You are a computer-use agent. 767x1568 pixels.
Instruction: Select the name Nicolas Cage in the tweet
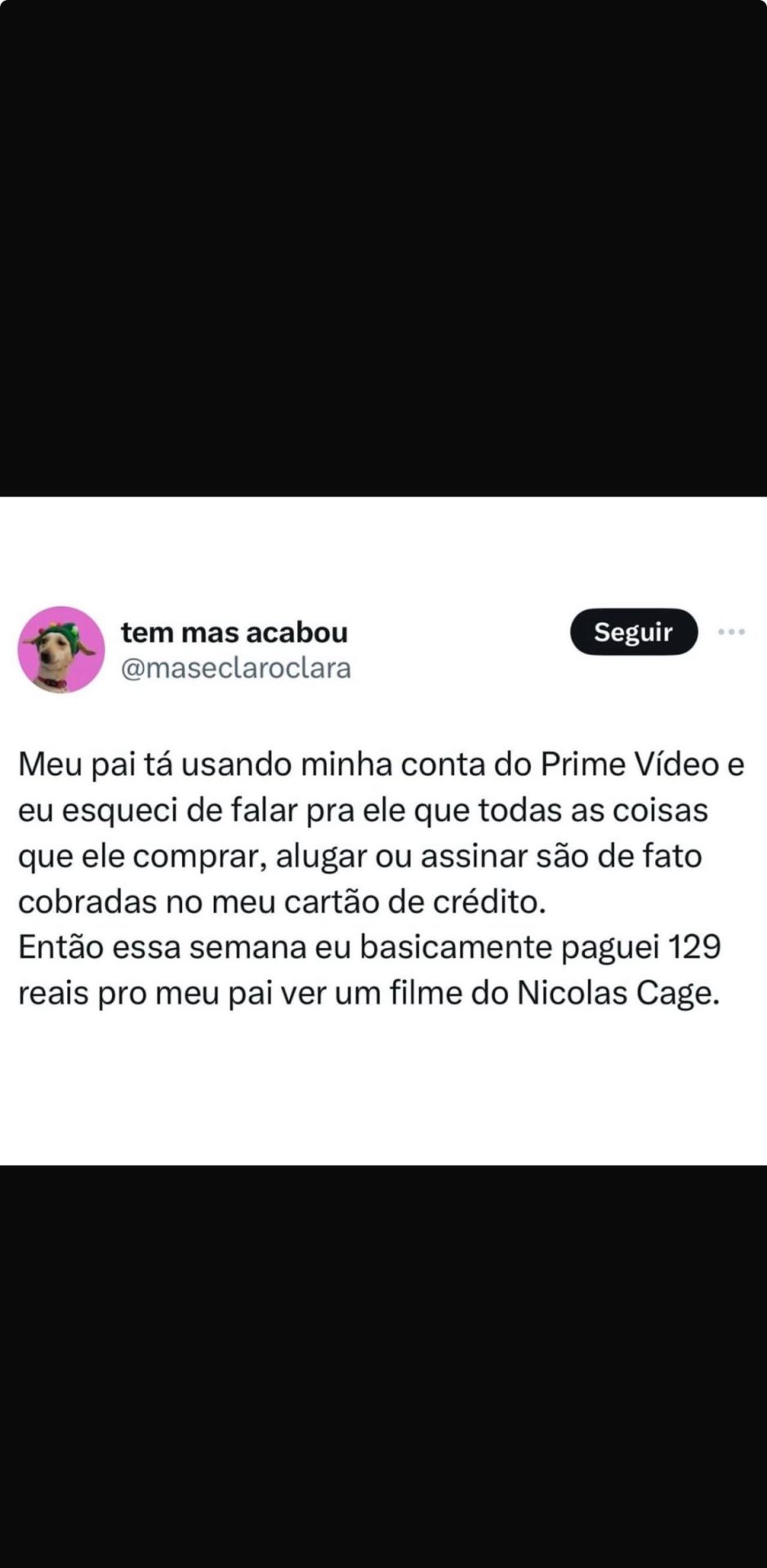tap(618, 993)
